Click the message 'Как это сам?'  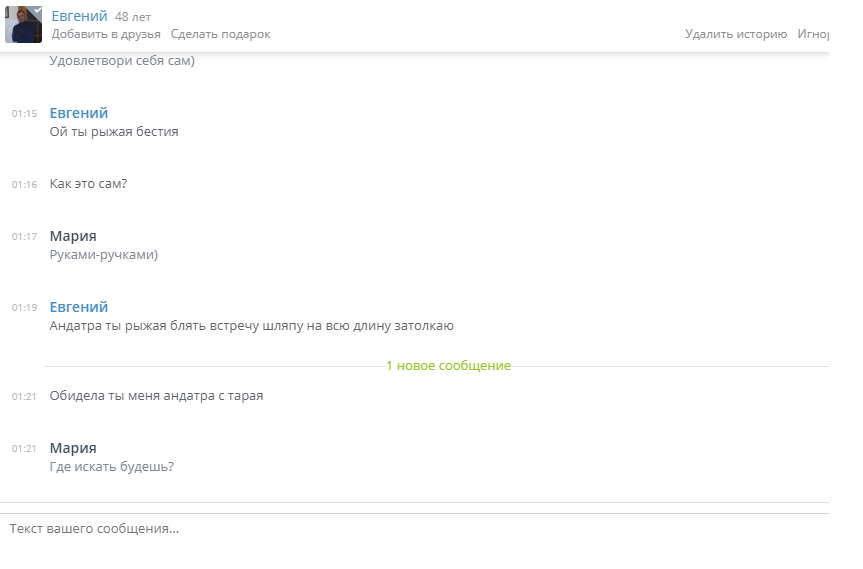click(88, 184)
